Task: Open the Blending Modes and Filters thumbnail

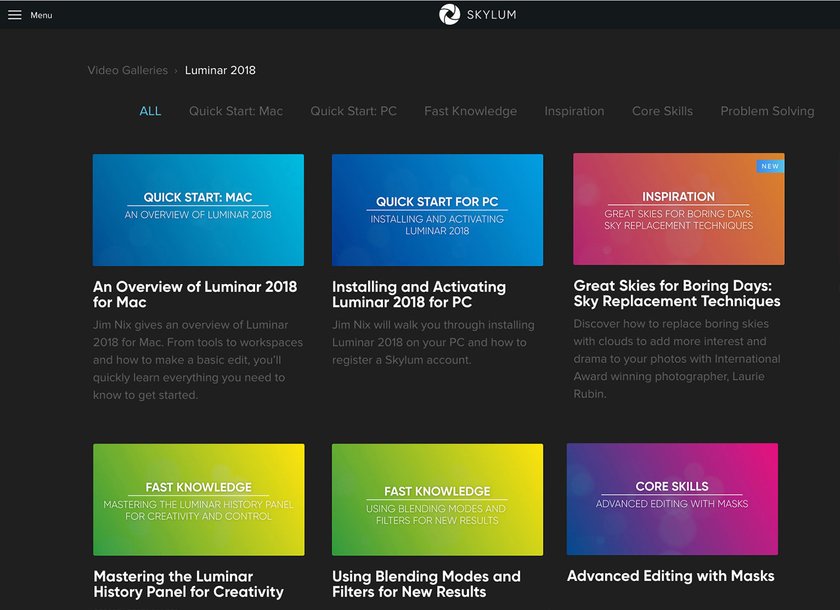Action: tap(437, 499)
